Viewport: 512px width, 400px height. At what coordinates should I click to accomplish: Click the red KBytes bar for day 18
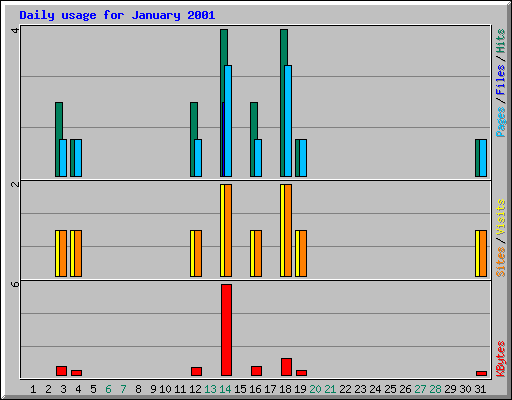(x=286, y=367)
